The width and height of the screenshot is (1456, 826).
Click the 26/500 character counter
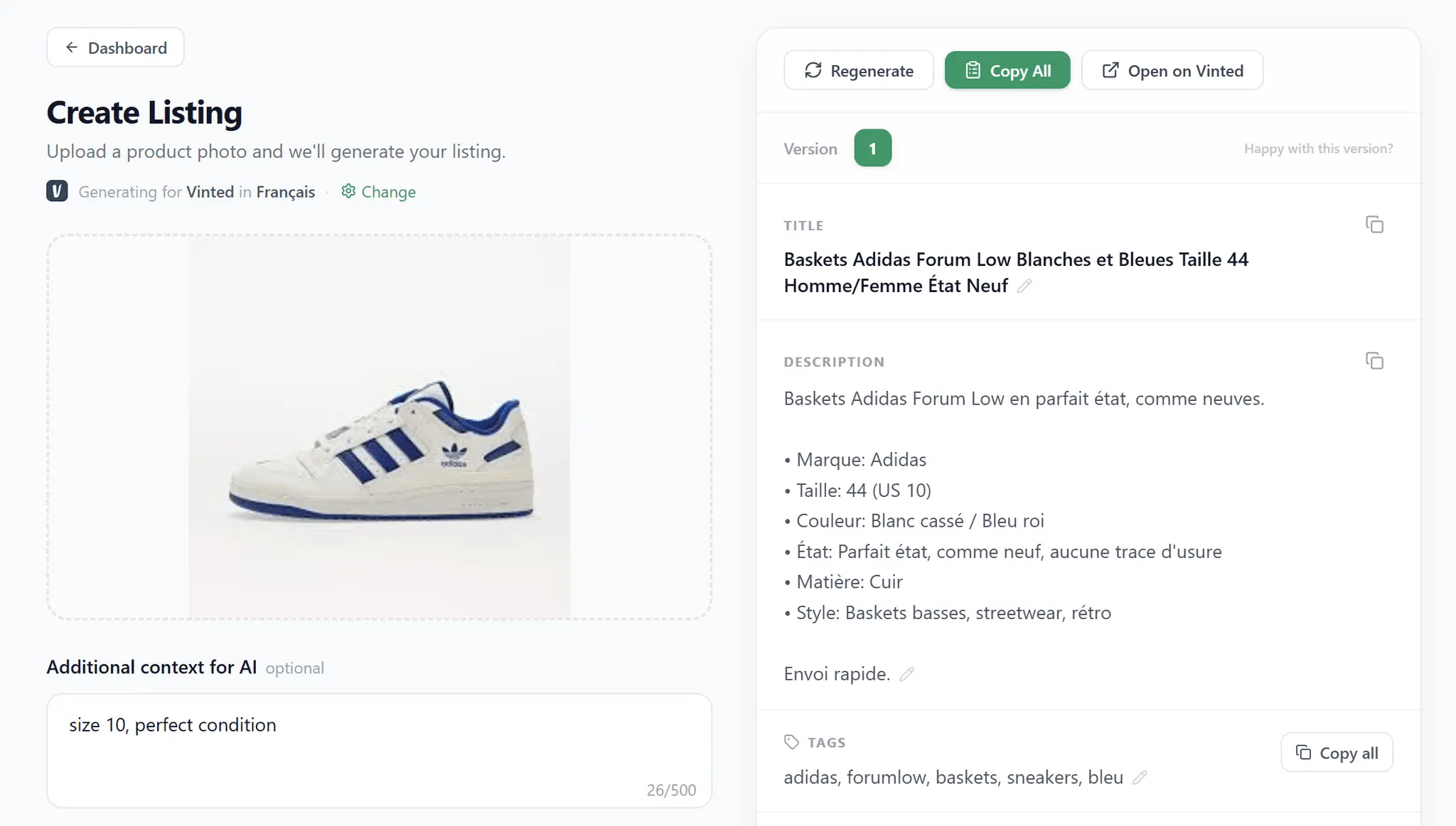[671, 790]
